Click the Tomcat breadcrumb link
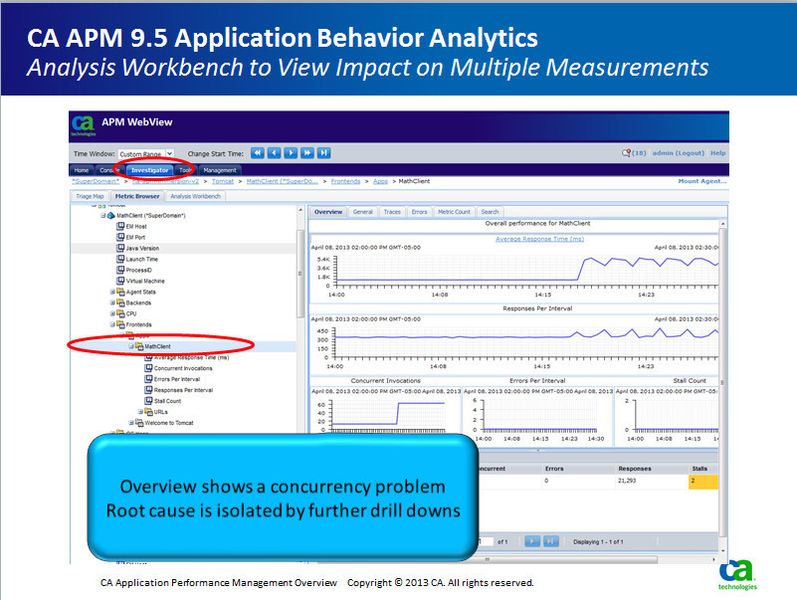 pos(223,181)
